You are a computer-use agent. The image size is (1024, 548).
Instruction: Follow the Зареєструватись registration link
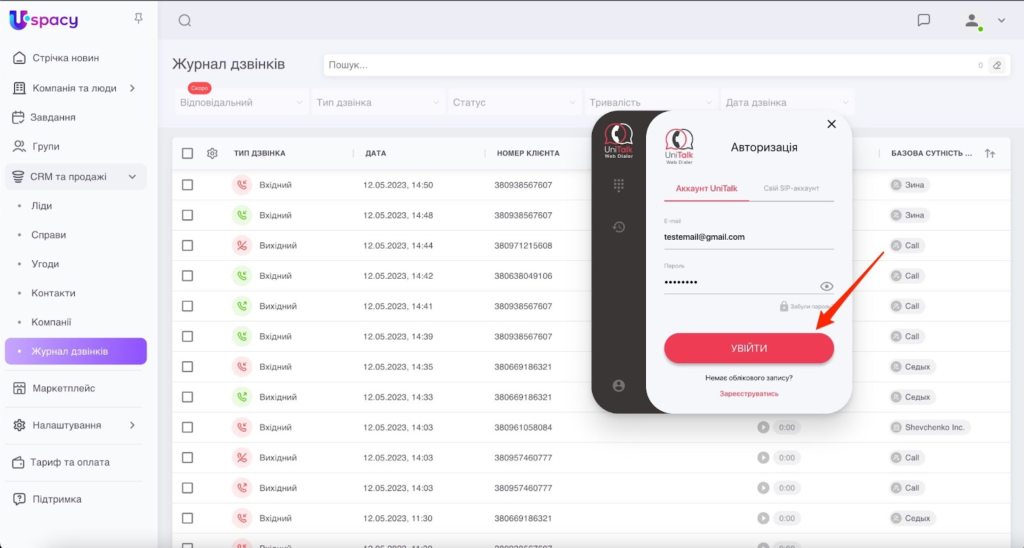click(x=748, y=394)
